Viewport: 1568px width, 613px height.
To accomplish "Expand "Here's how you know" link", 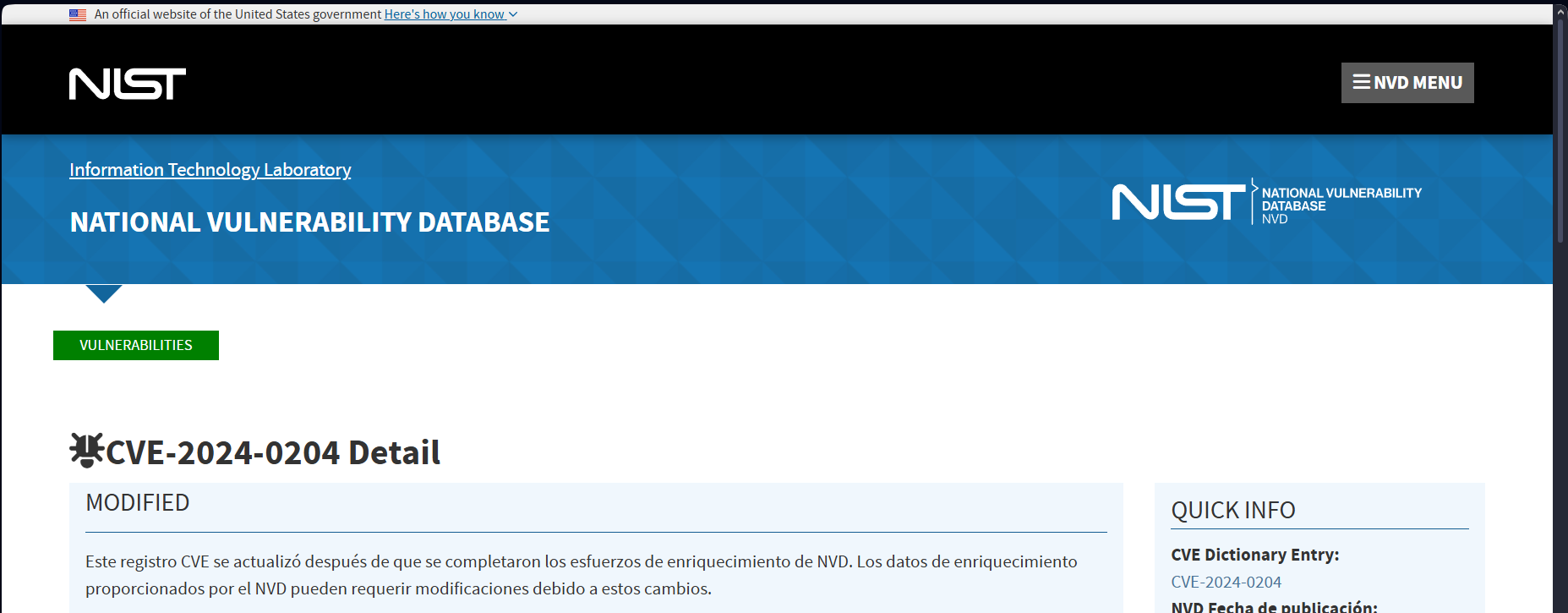I will [451, 14].
